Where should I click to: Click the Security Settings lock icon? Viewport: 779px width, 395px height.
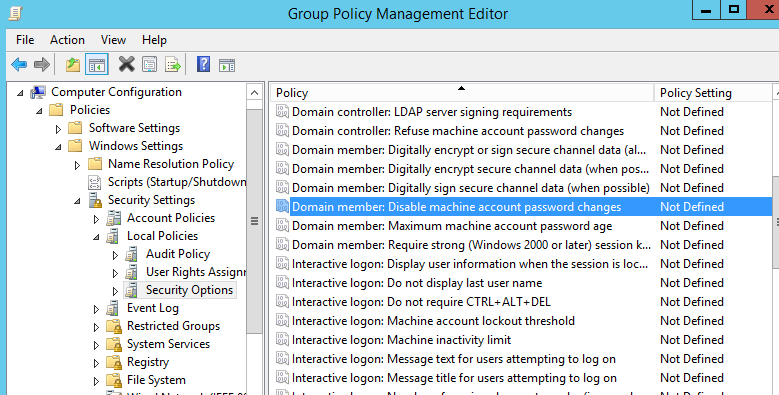(95, 200)
